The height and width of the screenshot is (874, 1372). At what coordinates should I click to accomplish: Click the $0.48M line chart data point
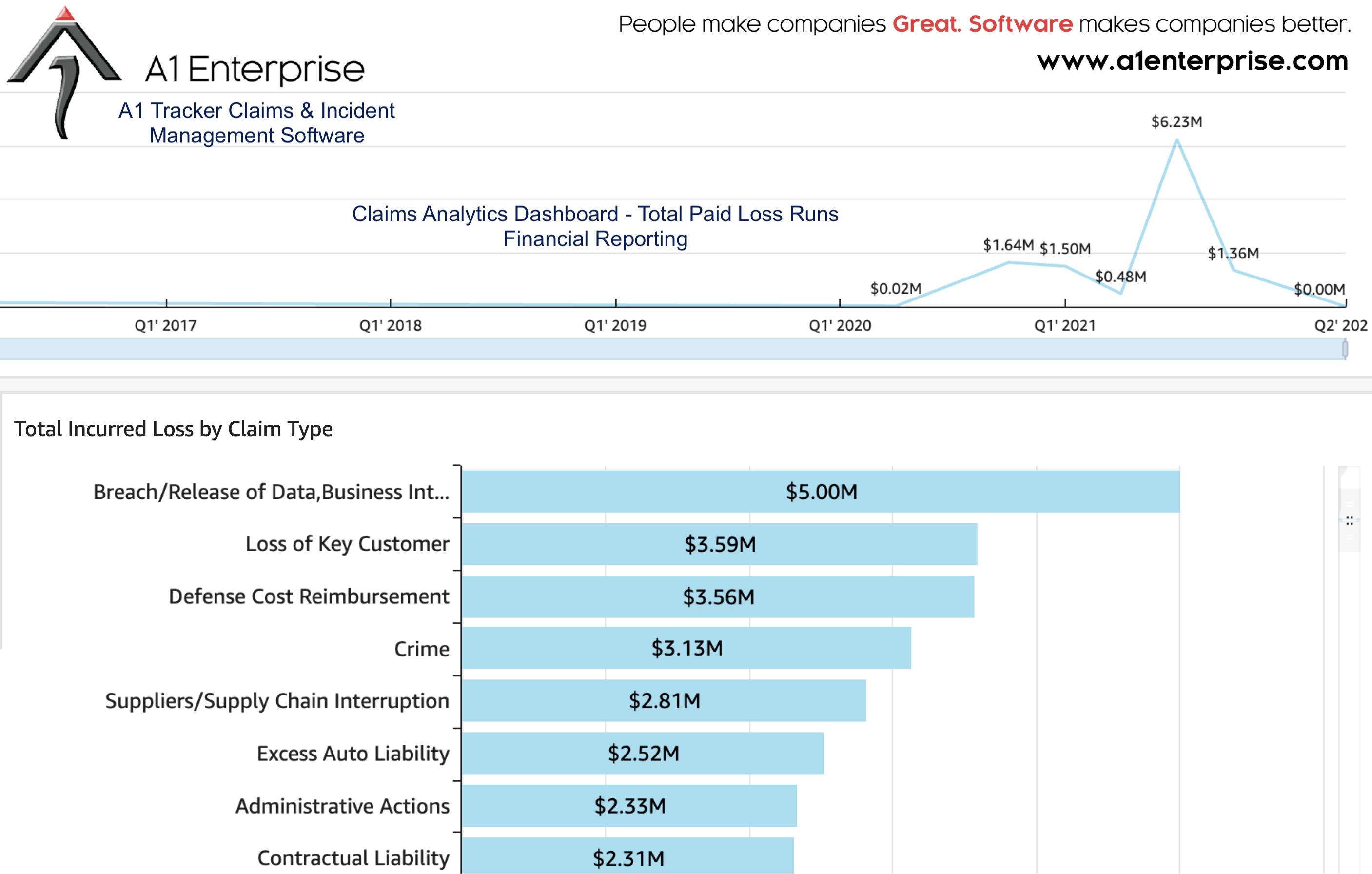[1121, 293]
